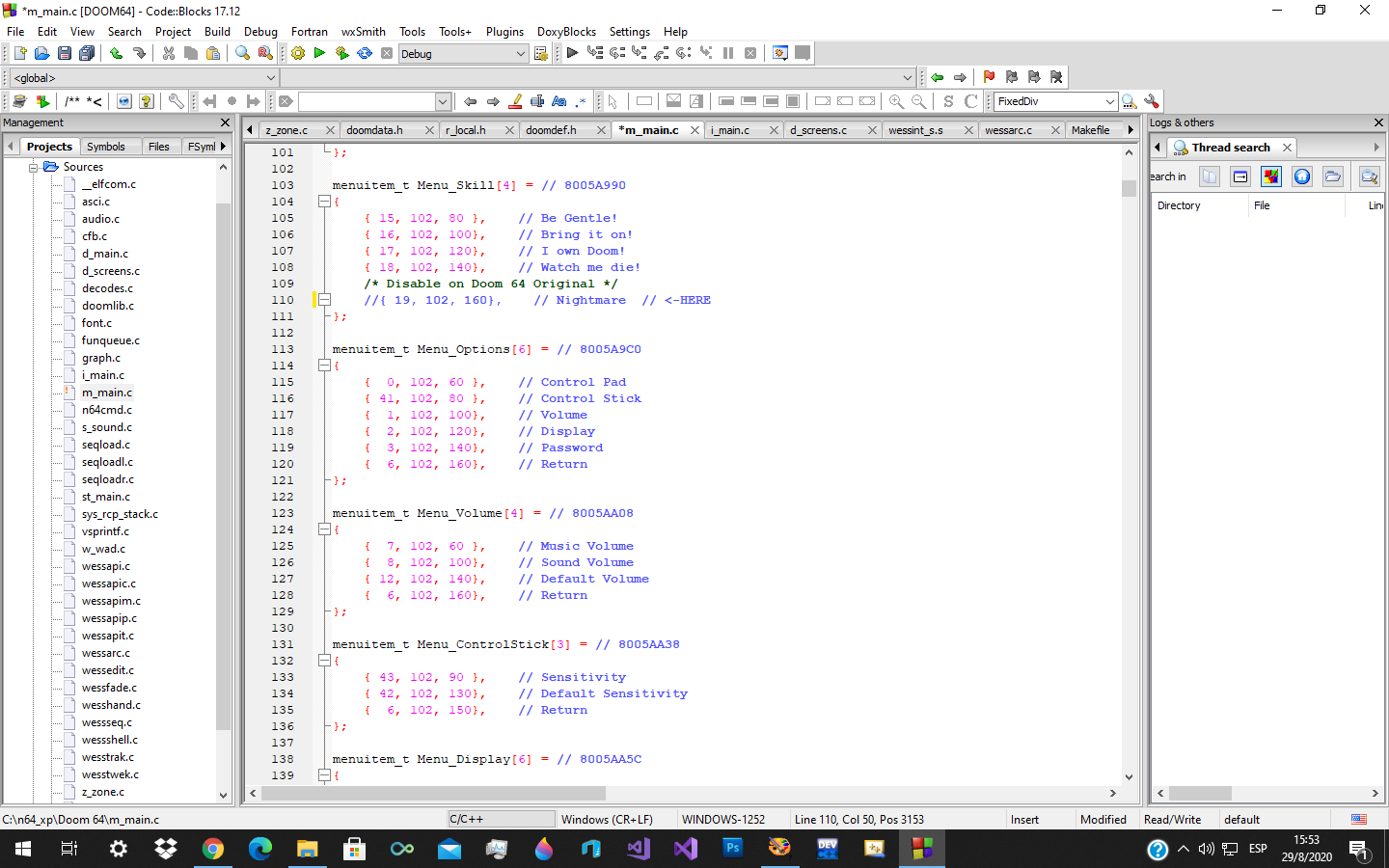Undo the last edit via toolbar
Screen dimensions: 1389x868
(x=116, y=53)
